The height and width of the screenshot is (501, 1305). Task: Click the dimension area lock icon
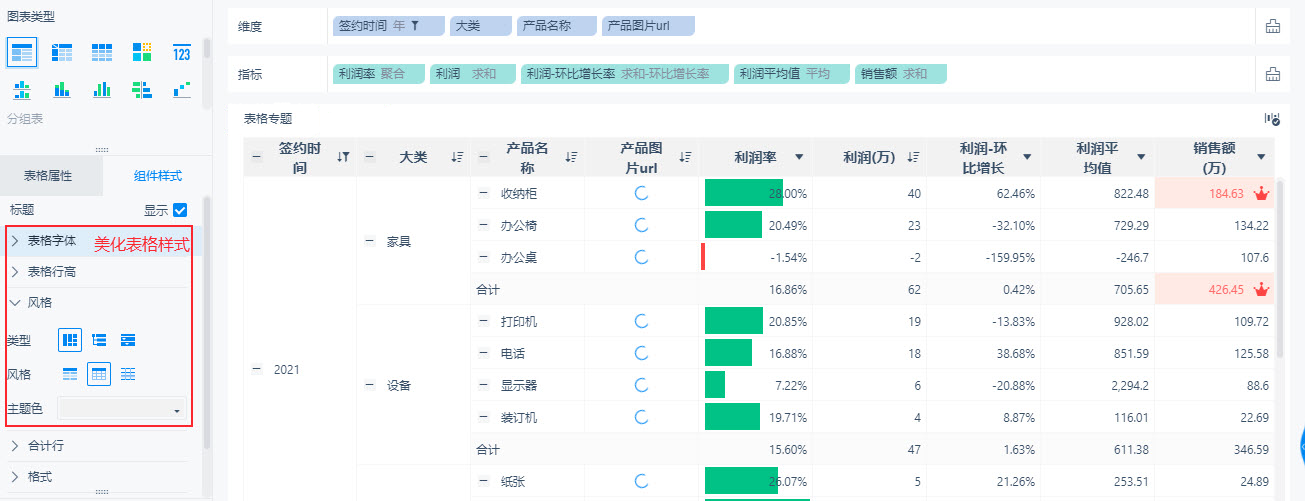pyautogui.click(x=1273, y=27)
